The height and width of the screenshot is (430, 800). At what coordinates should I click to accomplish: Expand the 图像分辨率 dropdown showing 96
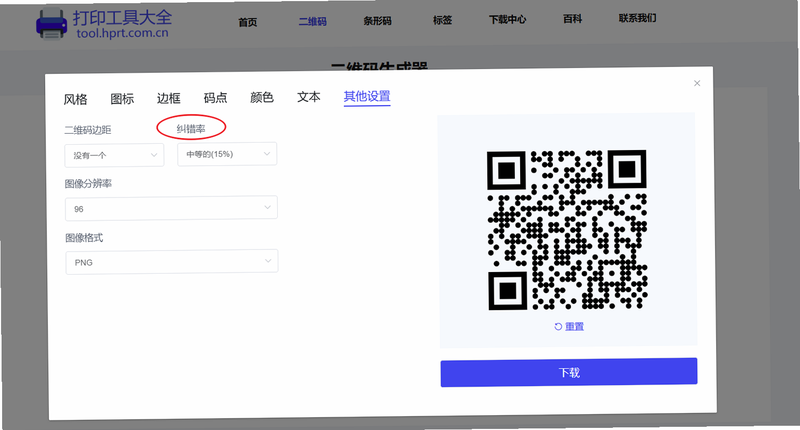171,208
